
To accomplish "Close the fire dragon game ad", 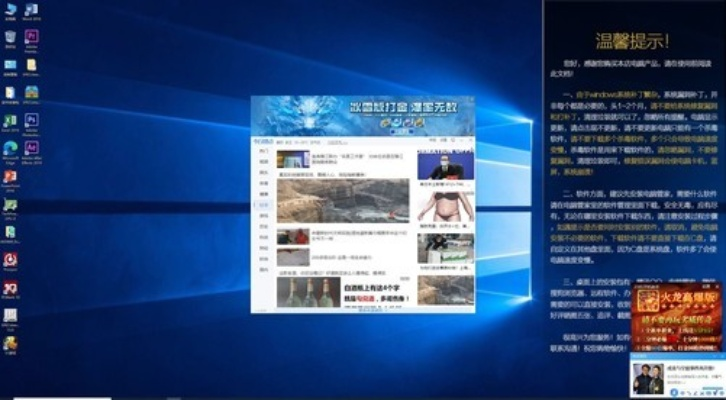I will click(x=718, y=287).
